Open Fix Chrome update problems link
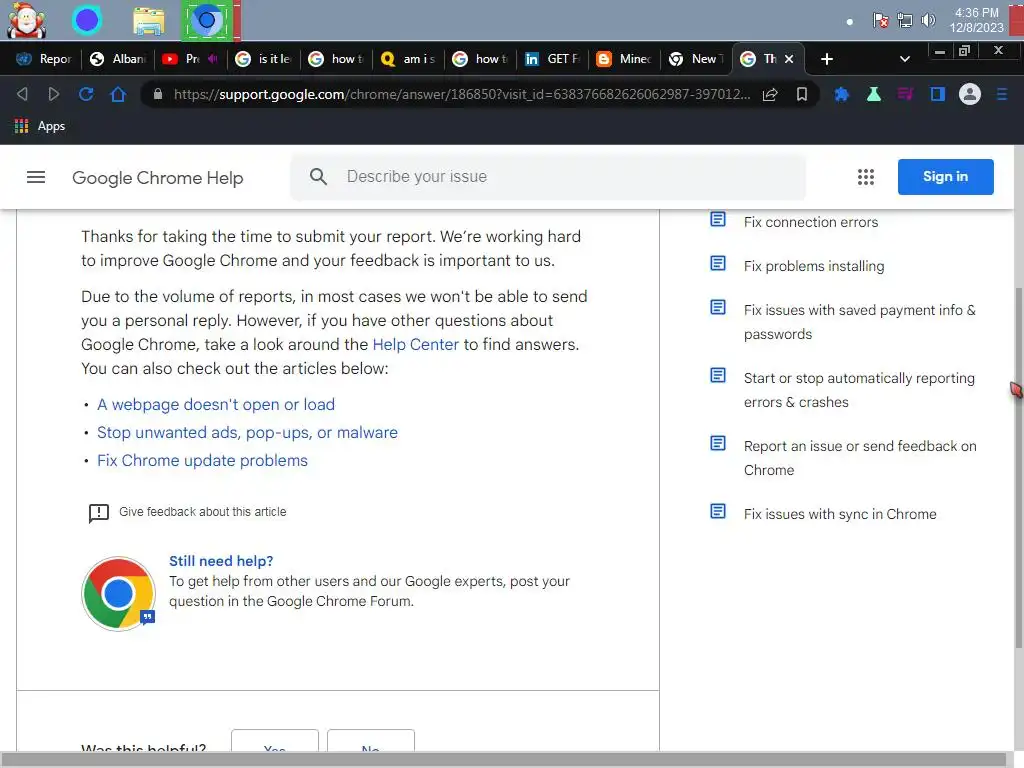The image size is (1024, 768). click(x=202, y=461)
